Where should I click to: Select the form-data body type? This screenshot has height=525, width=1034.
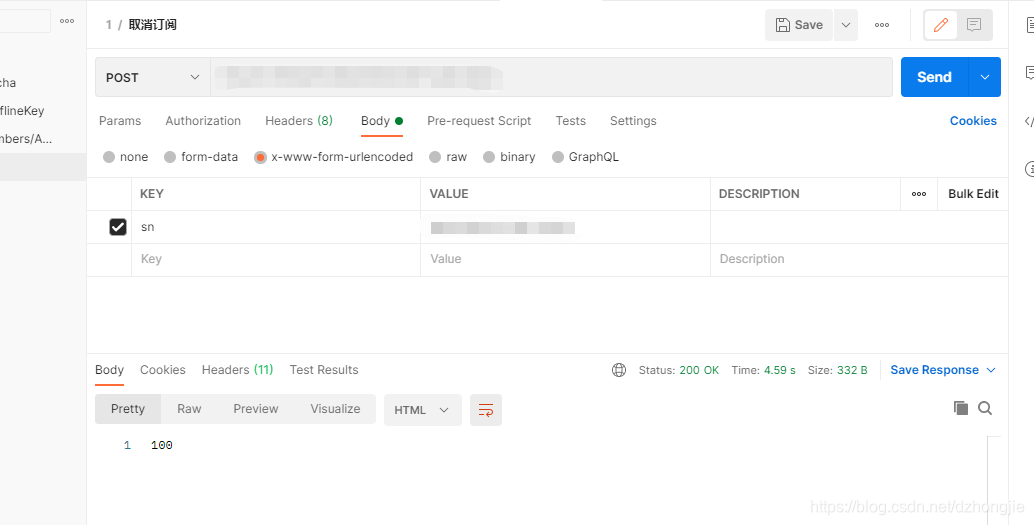point(201,157)
